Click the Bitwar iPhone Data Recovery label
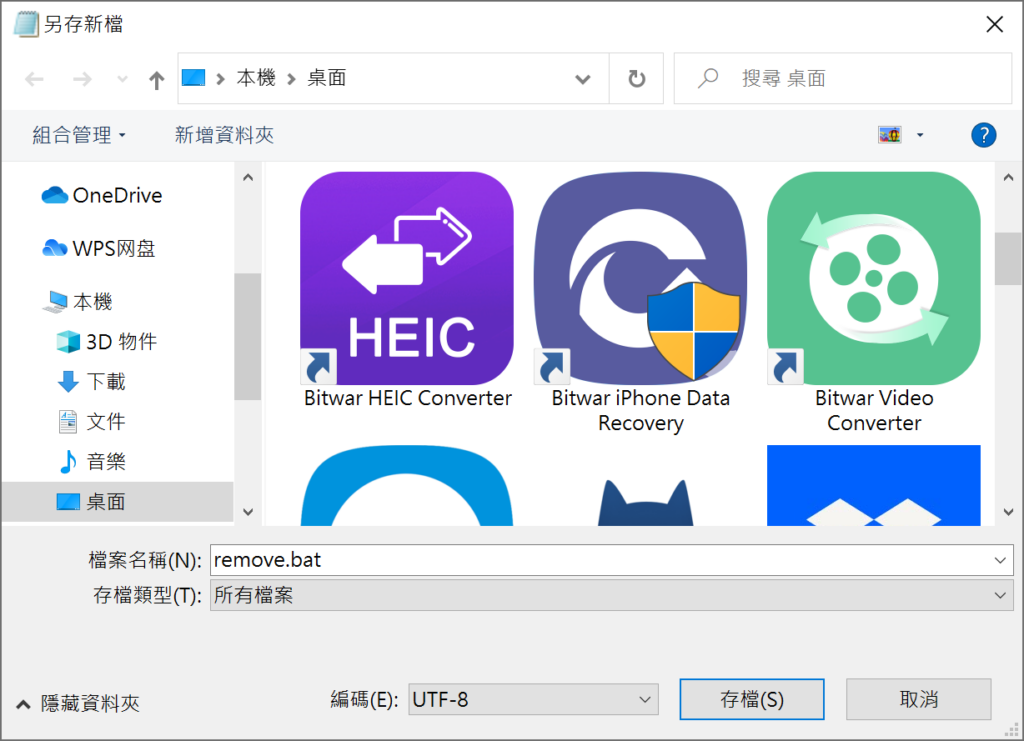 coord(641,410)
